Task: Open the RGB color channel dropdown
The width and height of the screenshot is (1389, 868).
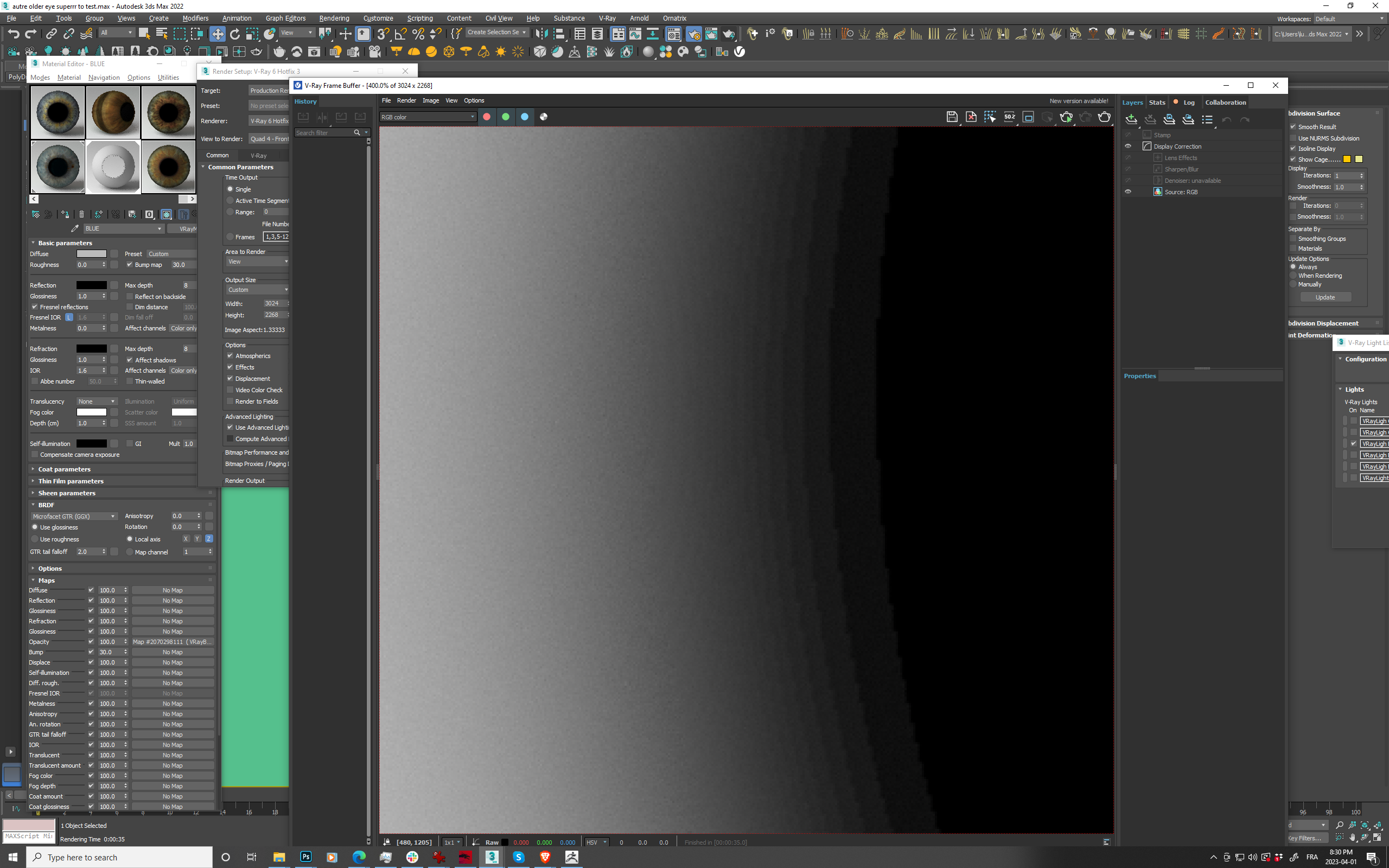Action: point(428,117)
